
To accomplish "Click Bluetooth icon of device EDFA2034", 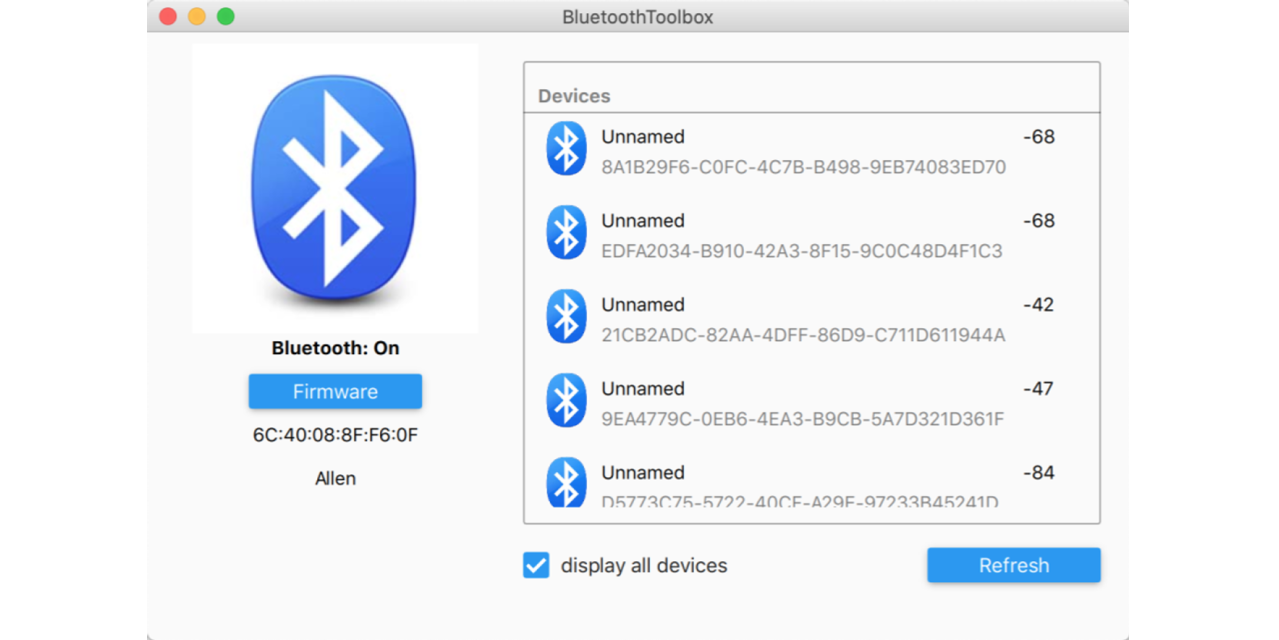I will pos(566,233).
